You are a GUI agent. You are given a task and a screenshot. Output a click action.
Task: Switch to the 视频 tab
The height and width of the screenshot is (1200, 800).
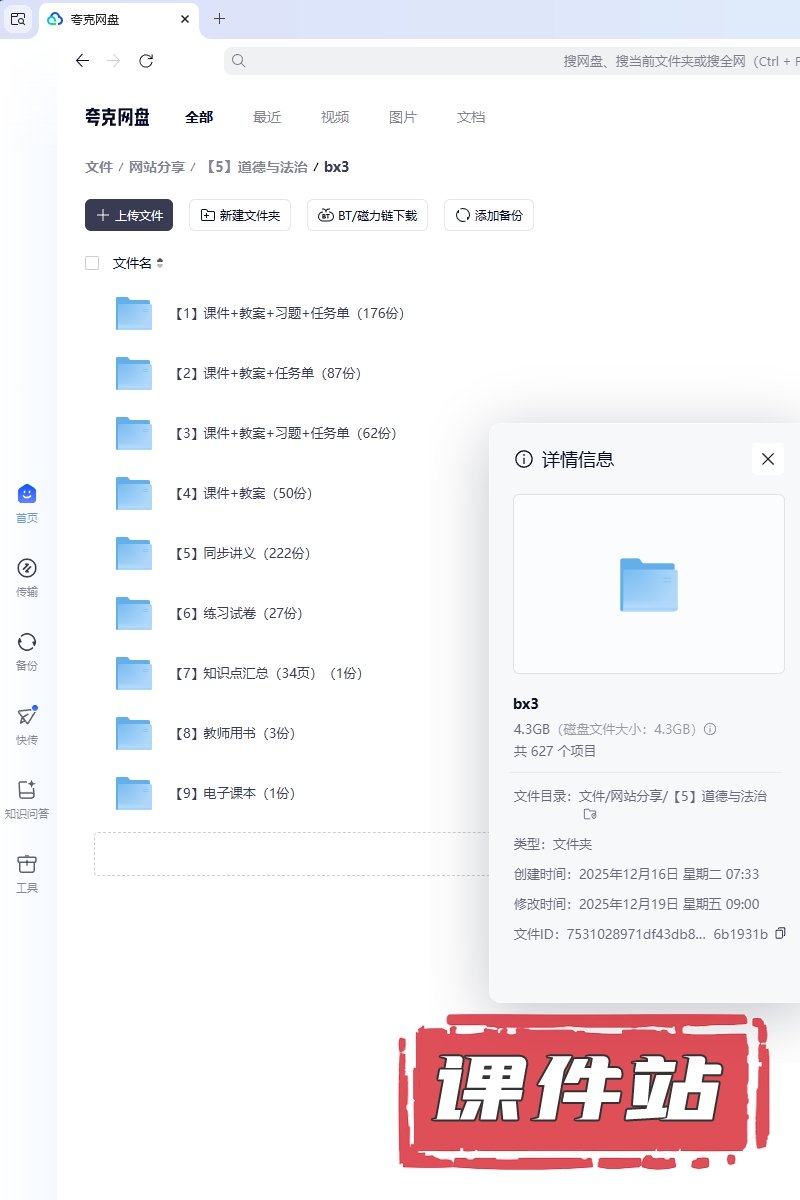click(335, 117)
